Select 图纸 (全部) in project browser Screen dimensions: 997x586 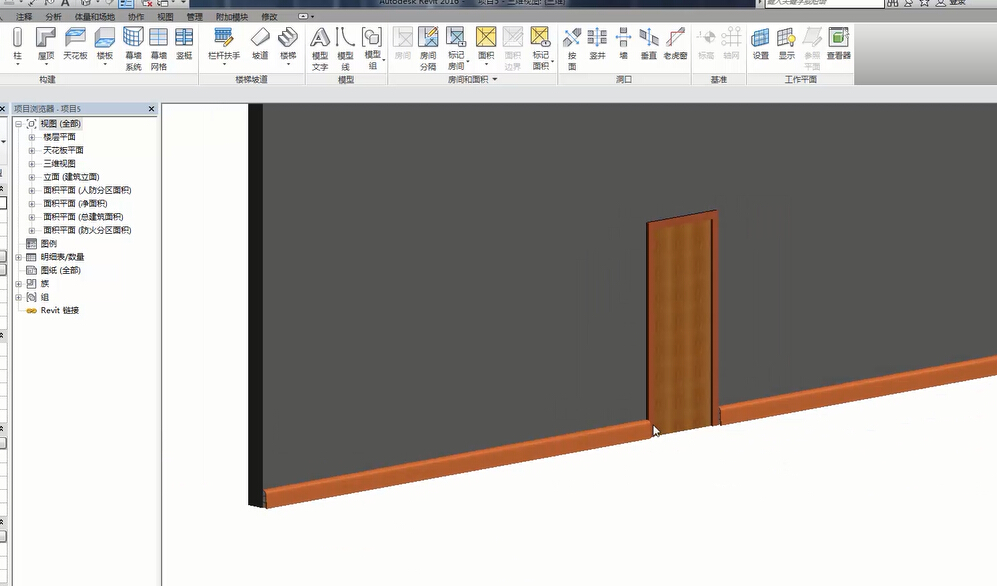[61, 271]
